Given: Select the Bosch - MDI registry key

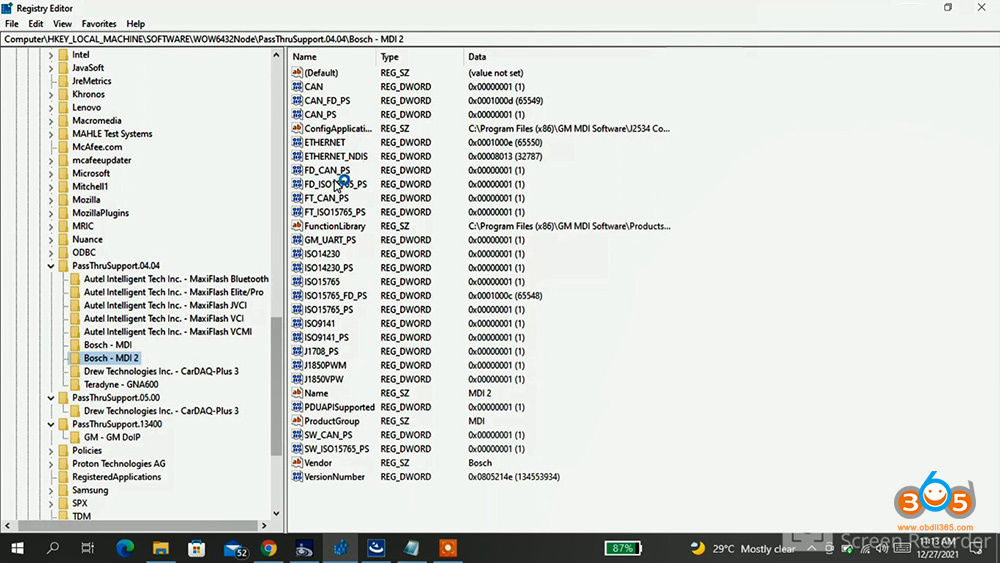Looking at the screenshot, I should click(x=107, y=345).
